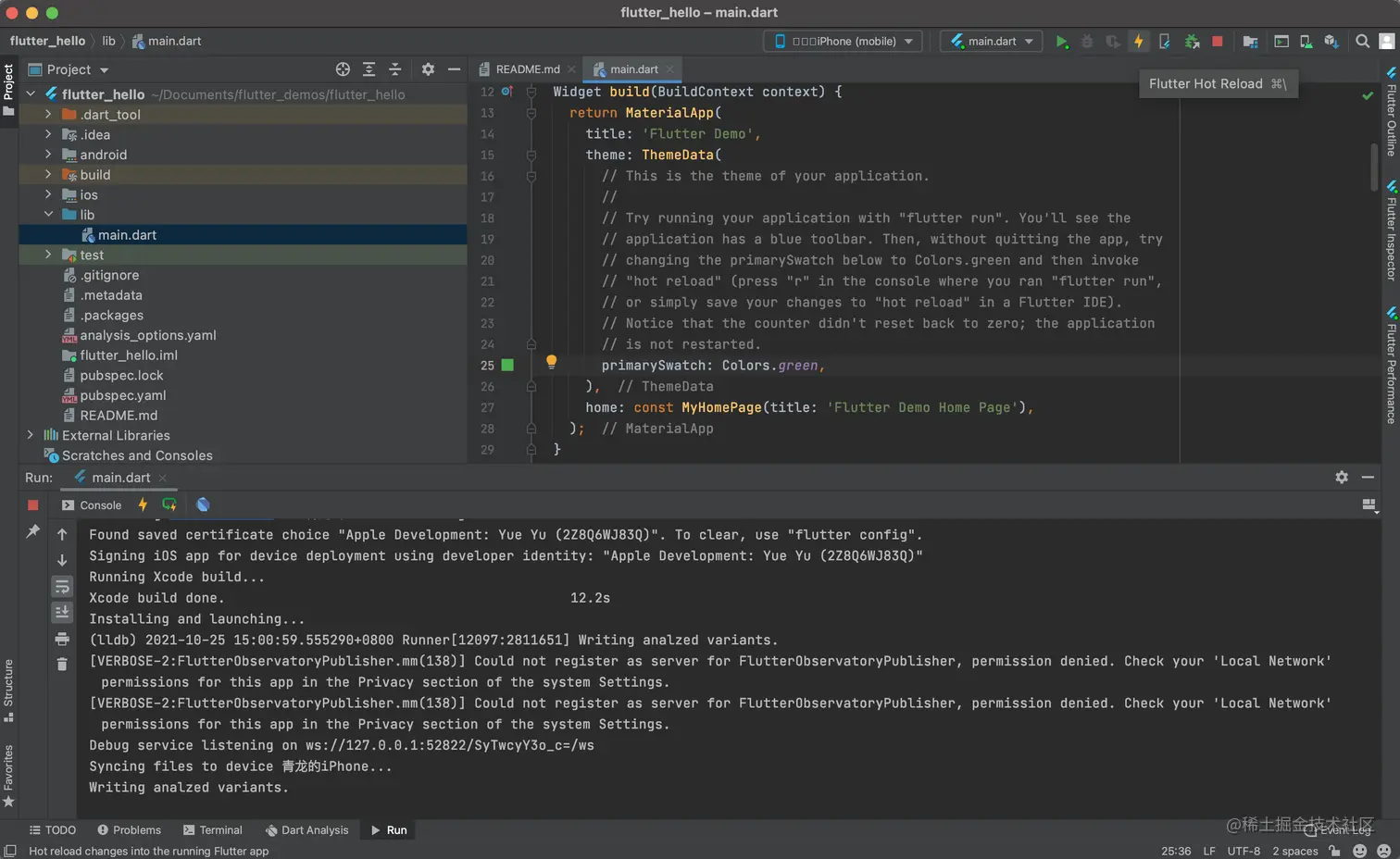
Task: Click up arrow in console sidebar
Action: point(62,534)
